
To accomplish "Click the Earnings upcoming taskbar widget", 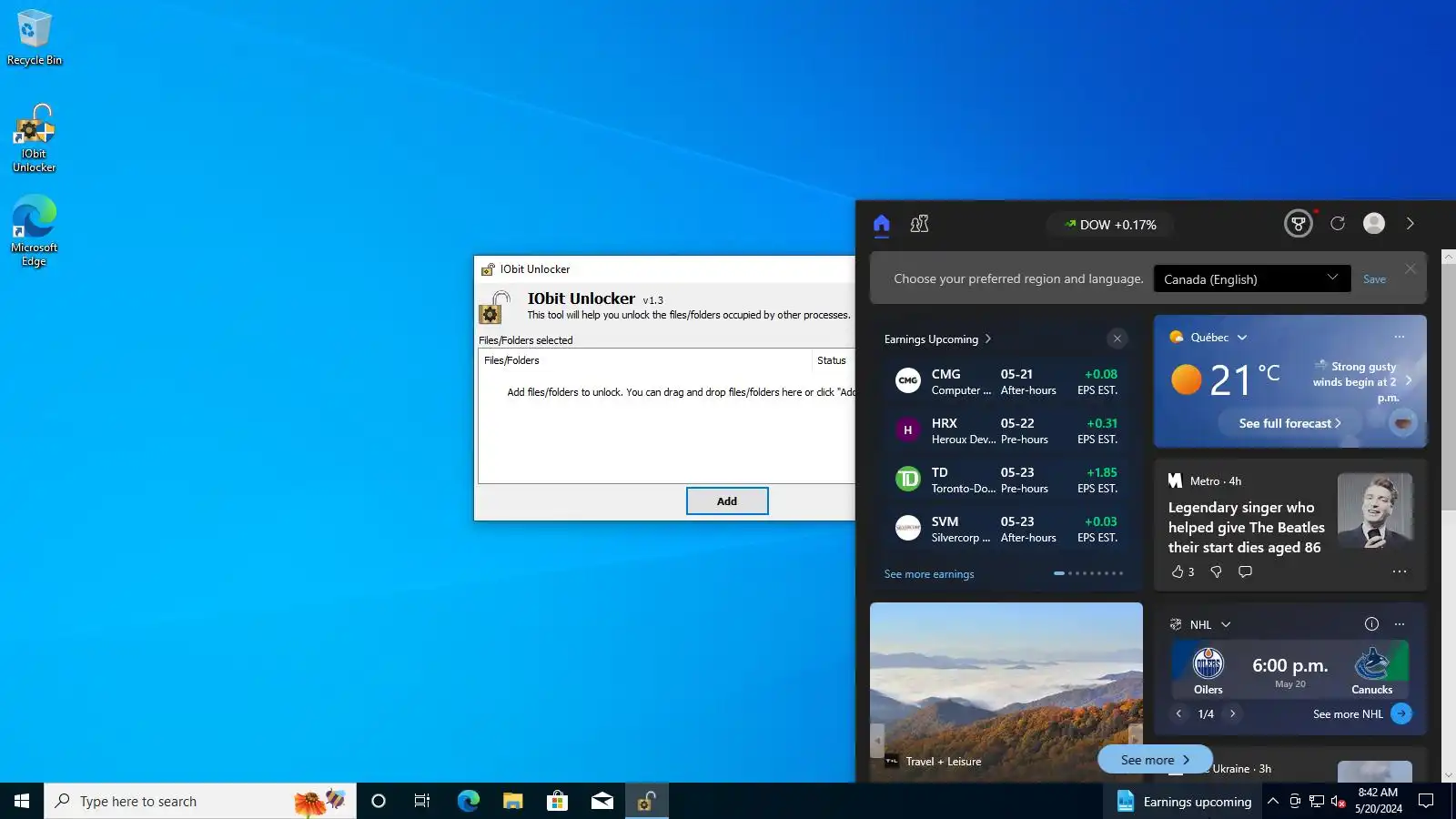I will coord(1183,801).
